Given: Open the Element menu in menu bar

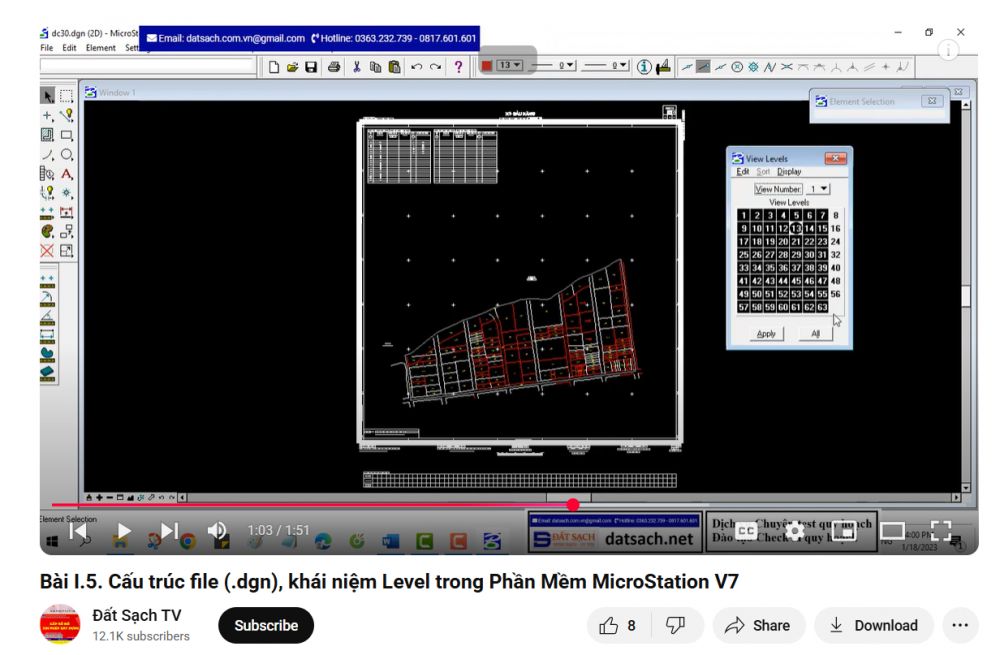Looking at the screenshot, I should tap(101, 48).
